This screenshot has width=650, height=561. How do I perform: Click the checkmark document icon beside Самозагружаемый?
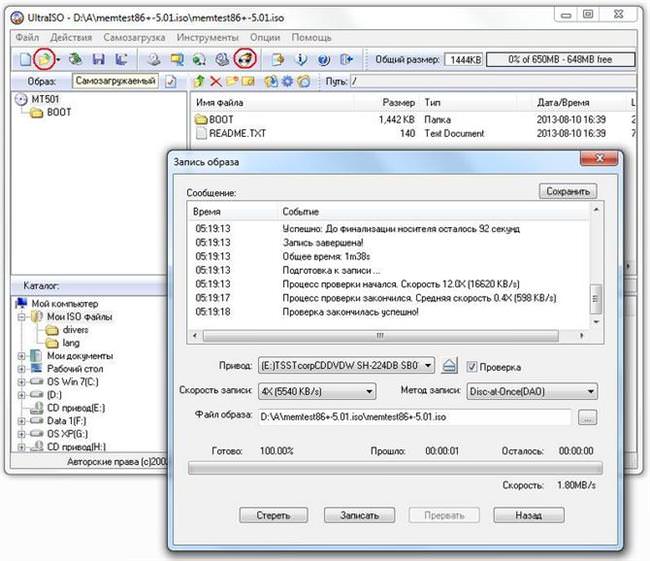coord(170,81)
